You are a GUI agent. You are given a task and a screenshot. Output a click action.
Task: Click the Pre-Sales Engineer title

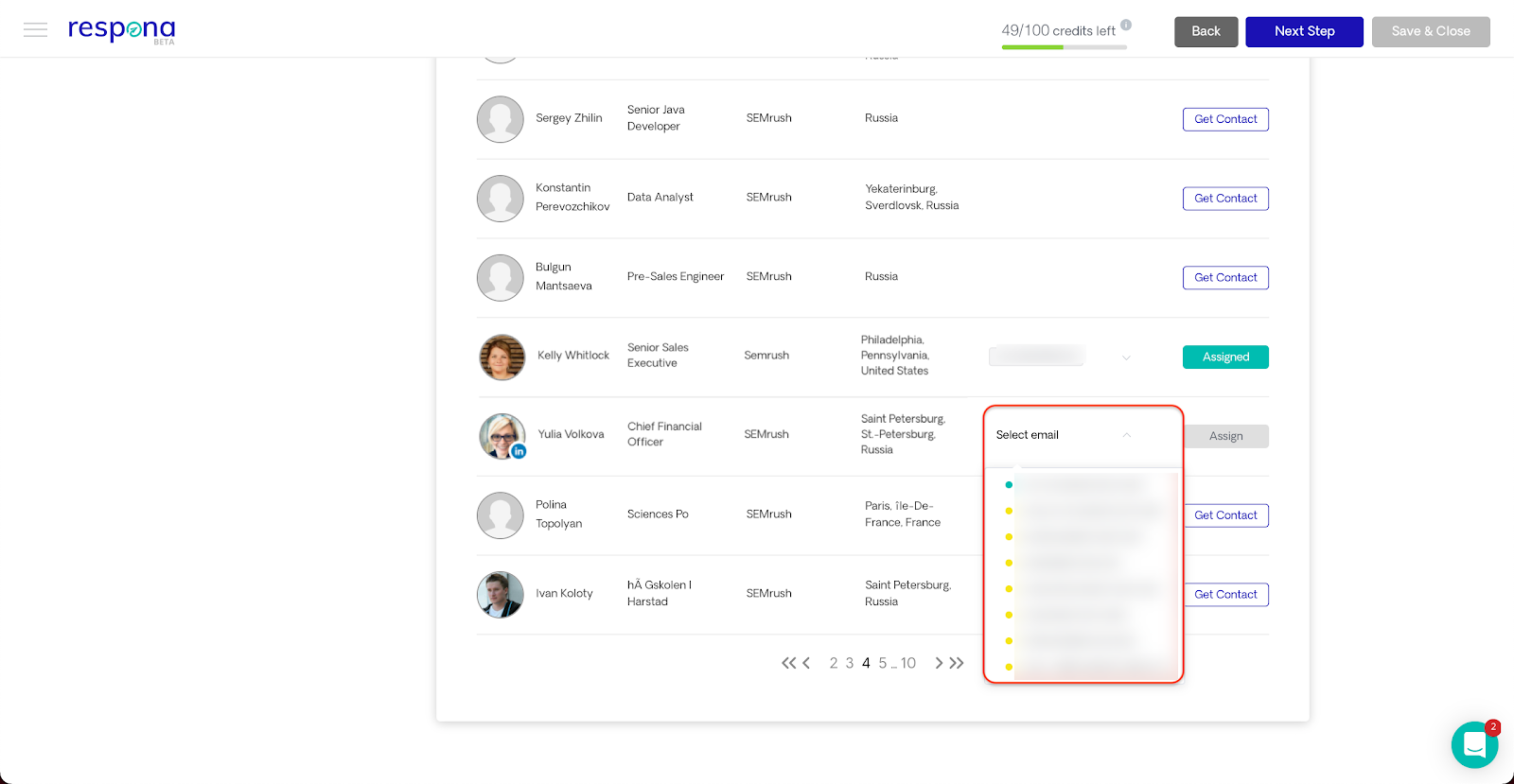click(x=676, y=277)
